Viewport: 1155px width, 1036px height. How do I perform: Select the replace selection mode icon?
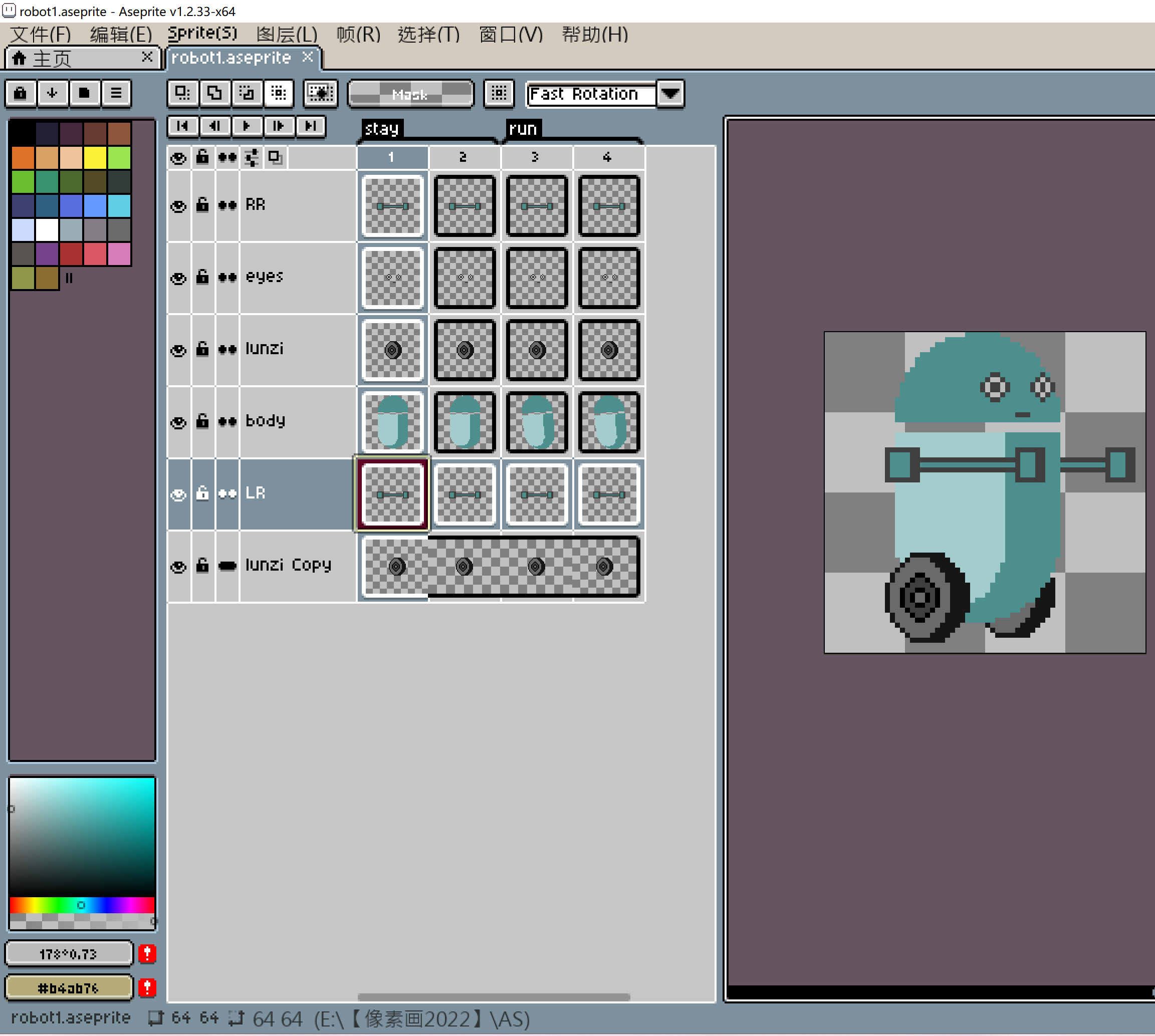click(182, 93)
